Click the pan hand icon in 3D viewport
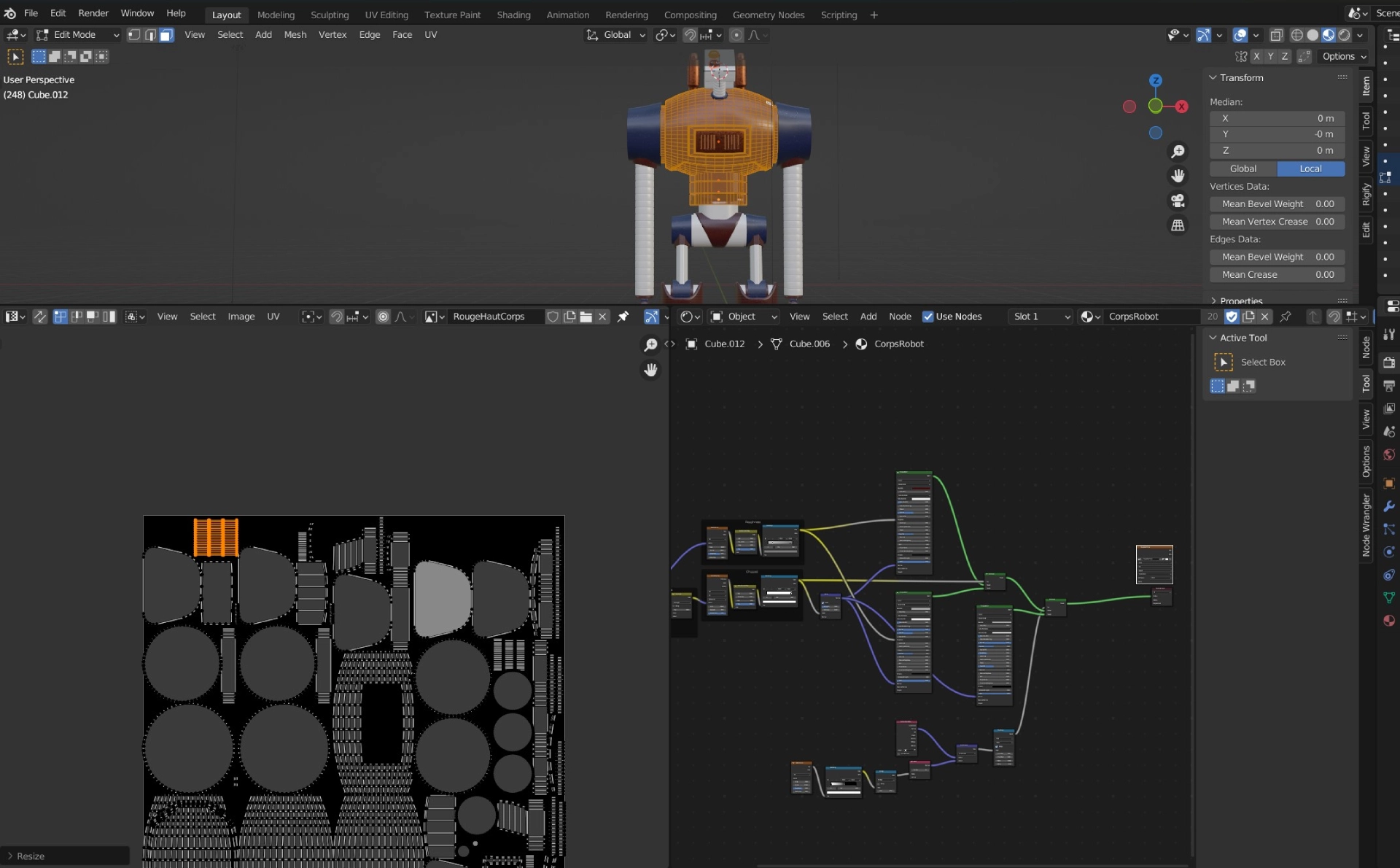The height and width of the screenshot is (868, 1400). [1178, 176]
